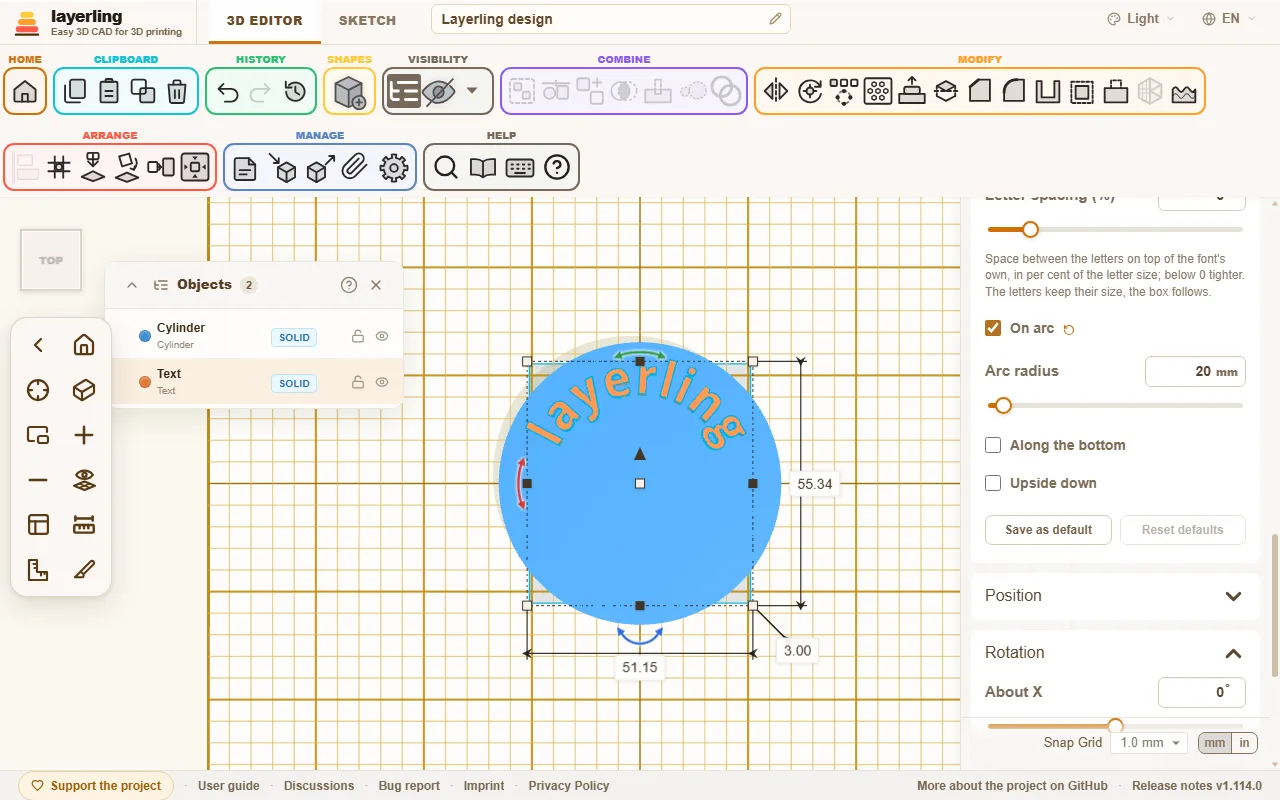Open the User guide link
This screenshot has width=1280, height=800.
click(x=229, y=786)
